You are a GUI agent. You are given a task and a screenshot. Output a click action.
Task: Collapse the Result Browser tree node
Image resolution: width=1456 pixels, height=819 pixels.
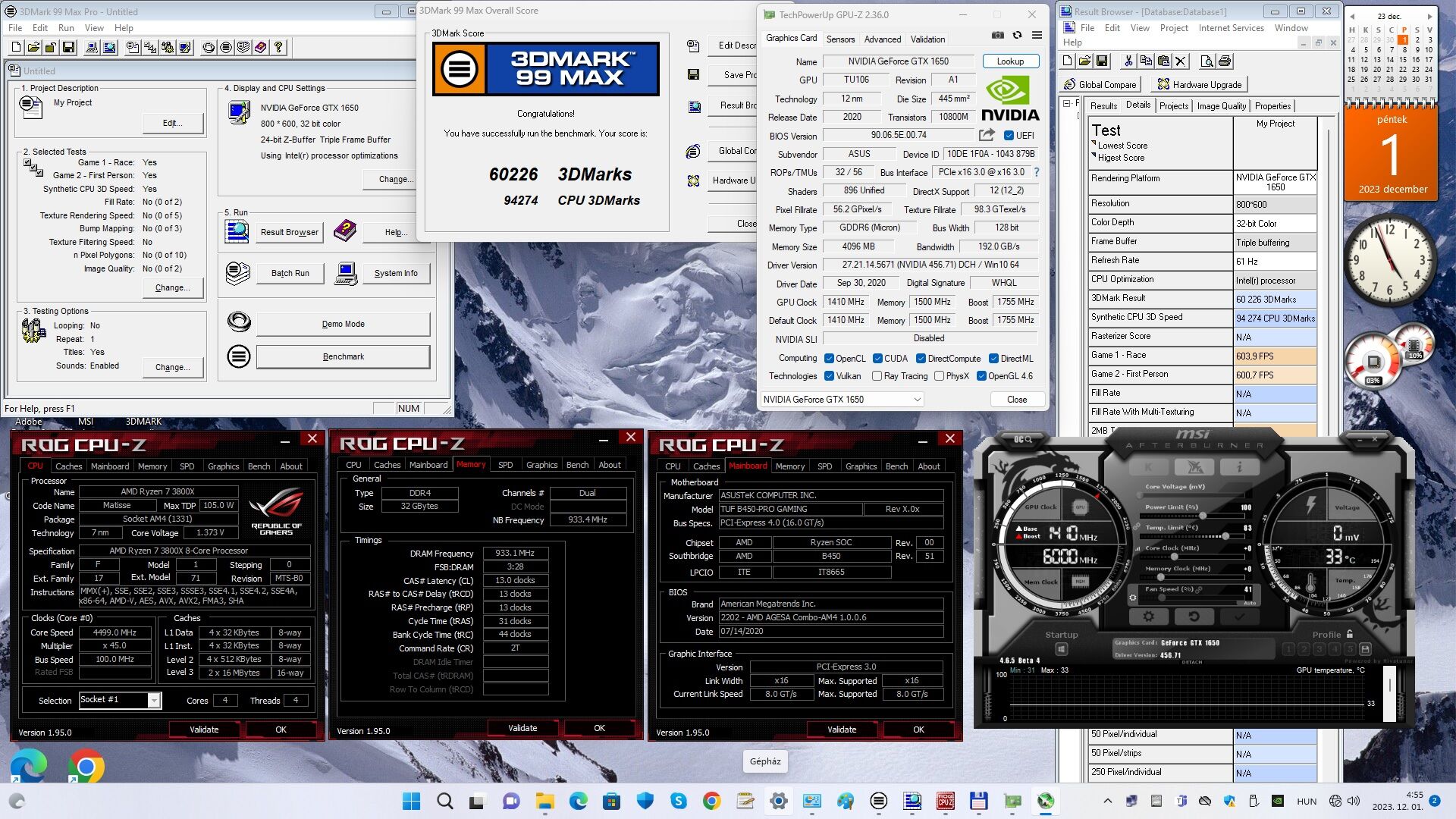click(1066, 104)
